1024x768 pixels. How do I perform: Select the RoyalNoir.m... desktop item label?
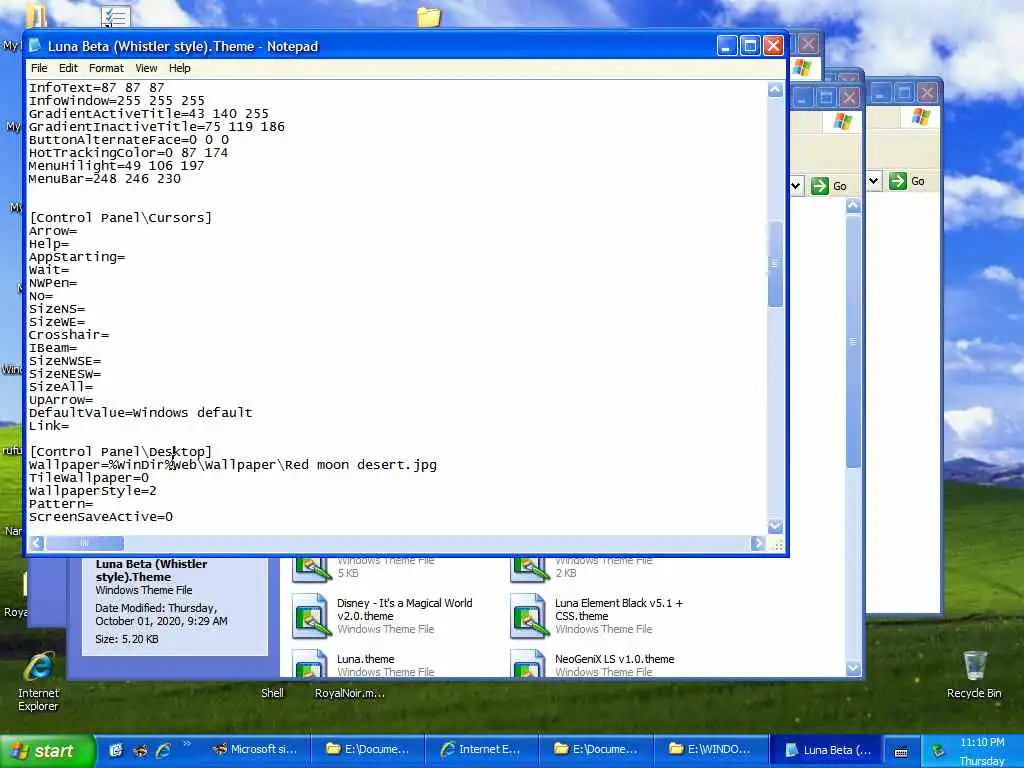(349, 693)
